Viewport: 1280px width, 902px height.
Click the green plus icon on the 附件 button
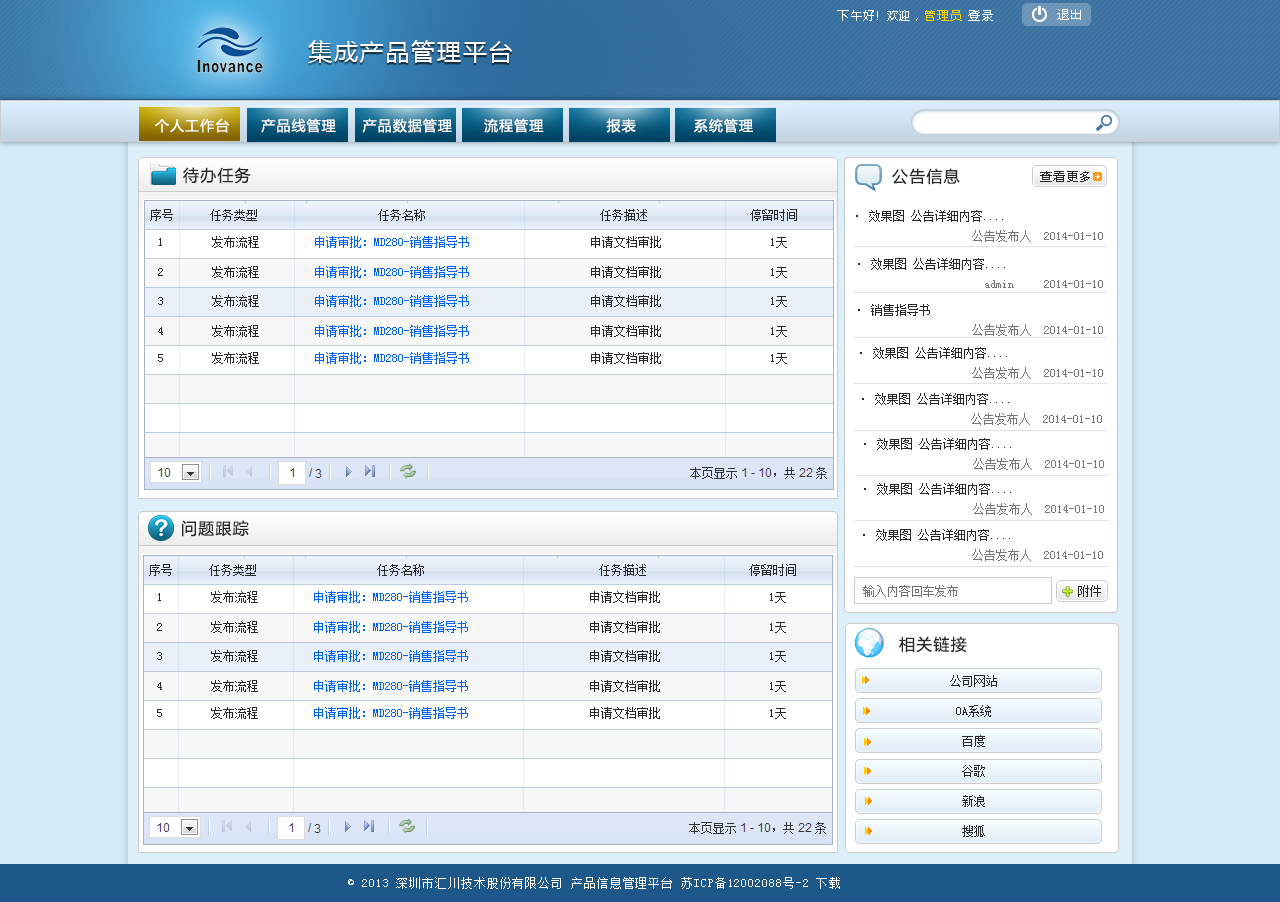point(1067,591)
